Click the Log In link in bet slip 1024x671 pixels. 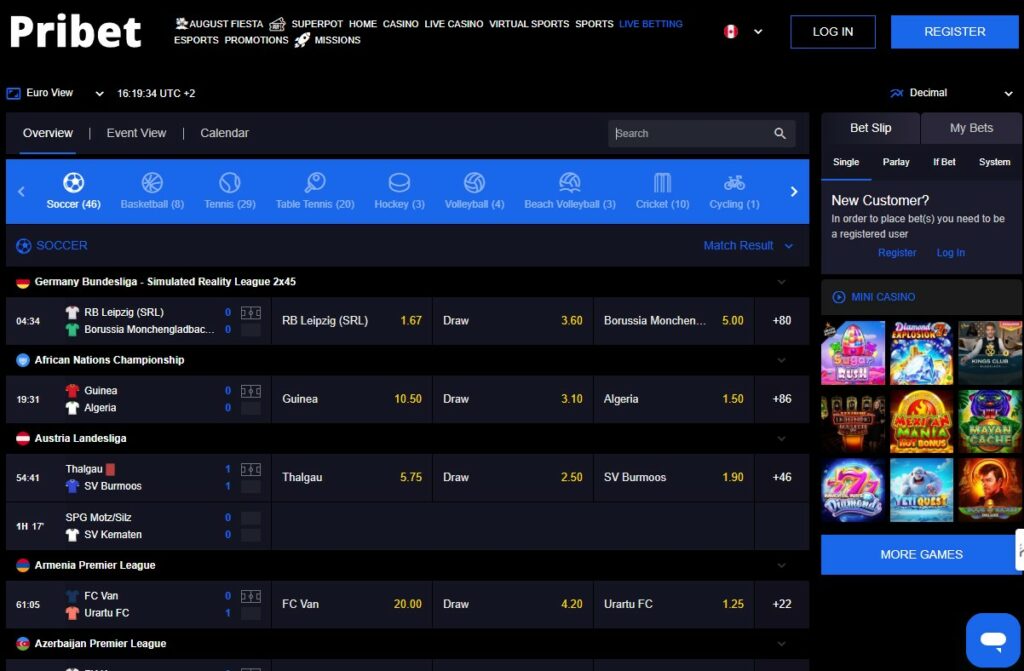950,253
